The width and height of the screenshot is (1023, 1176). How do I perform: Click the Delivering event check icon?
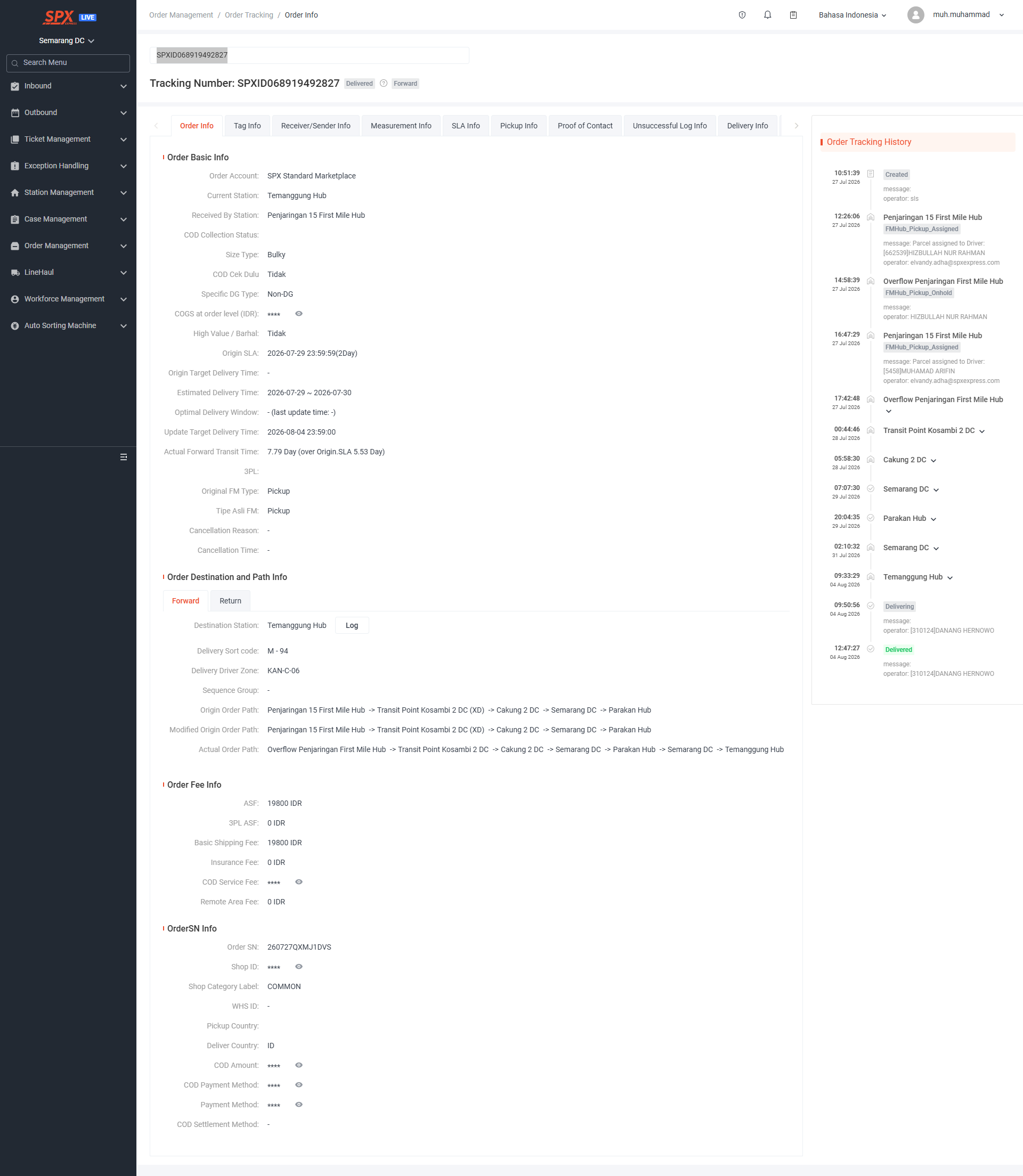click(x=871, y=606)
